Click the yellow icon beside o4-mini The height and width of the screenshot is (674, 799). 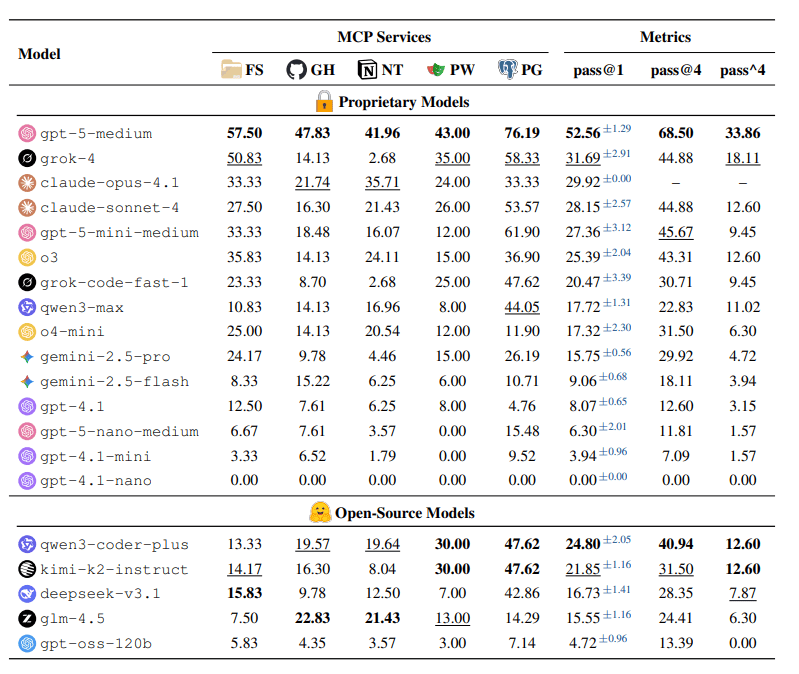[x=27, y=332]
